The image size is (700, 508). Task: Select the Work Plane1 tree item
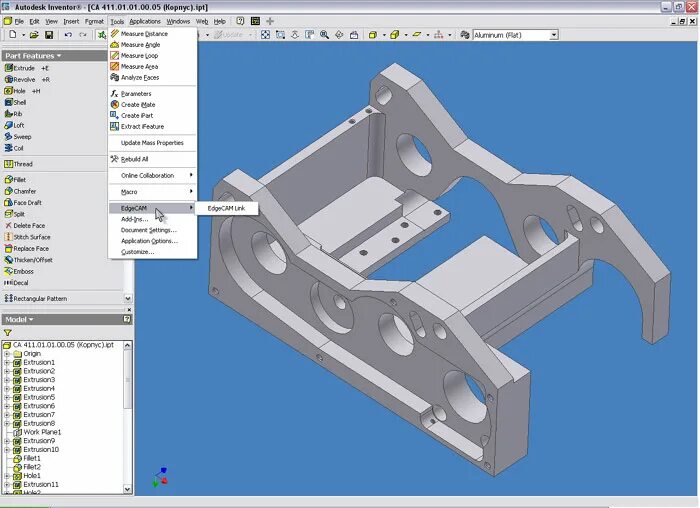tap(42, 432)
